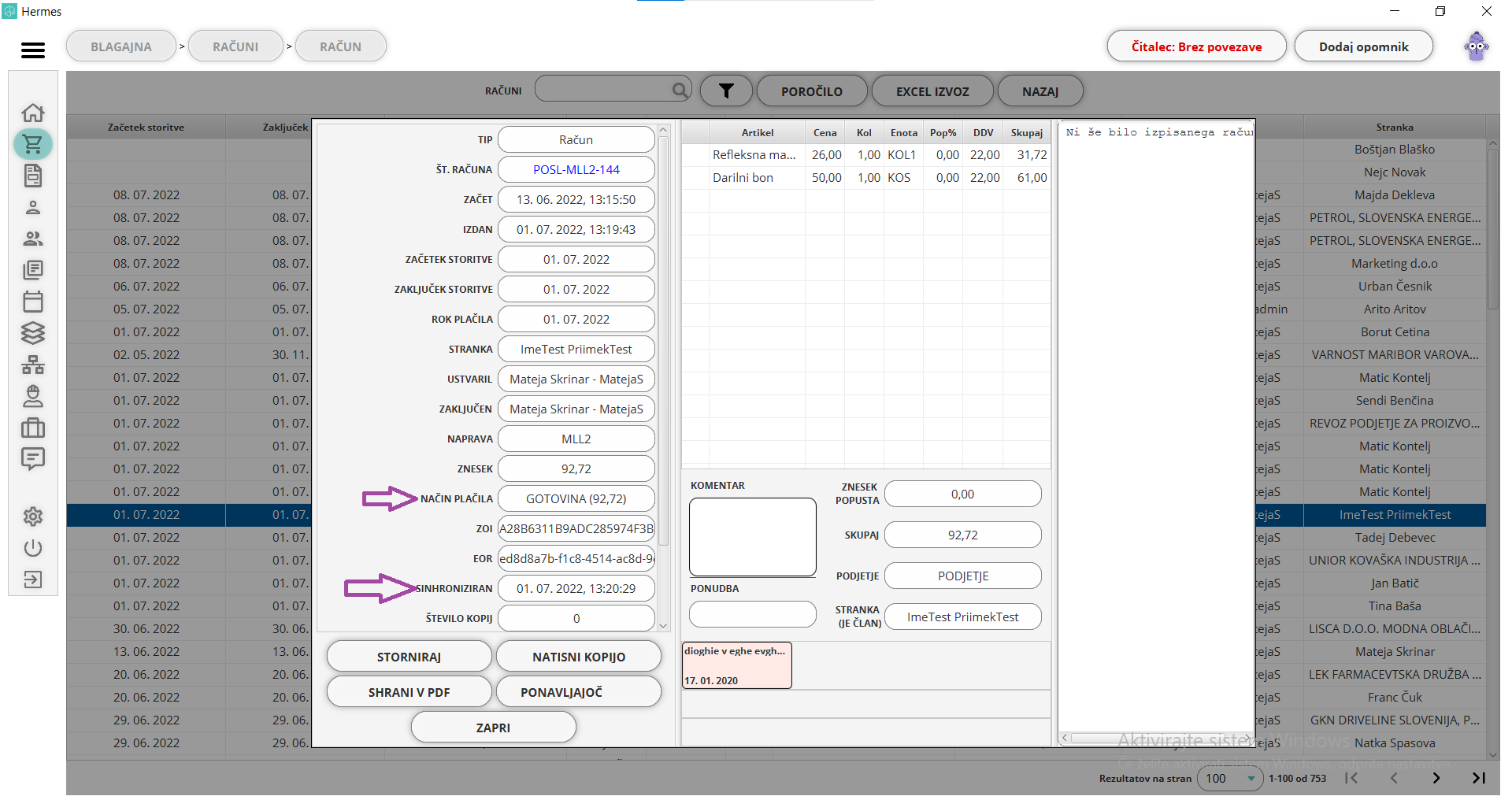Close the invoice dialog with ZAPRI
Viewport: 1512px width, 811px height.
click(493, 727)
